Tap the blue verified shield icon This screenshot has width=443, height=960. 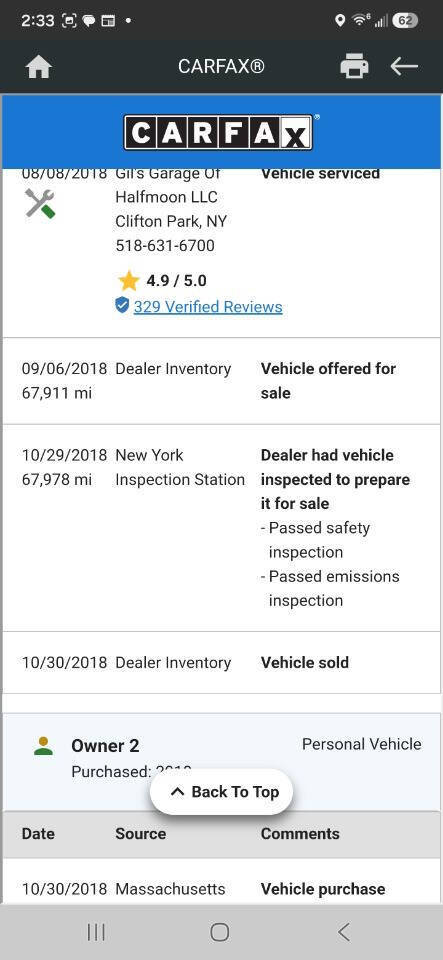tap(122, 305)
